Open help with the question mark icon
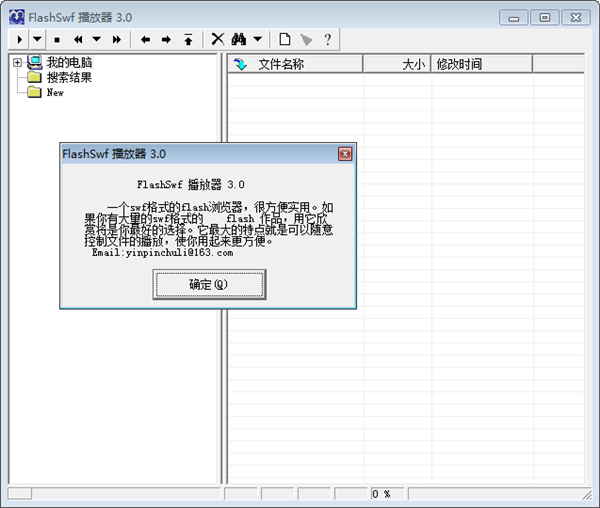 click(328, 39)
